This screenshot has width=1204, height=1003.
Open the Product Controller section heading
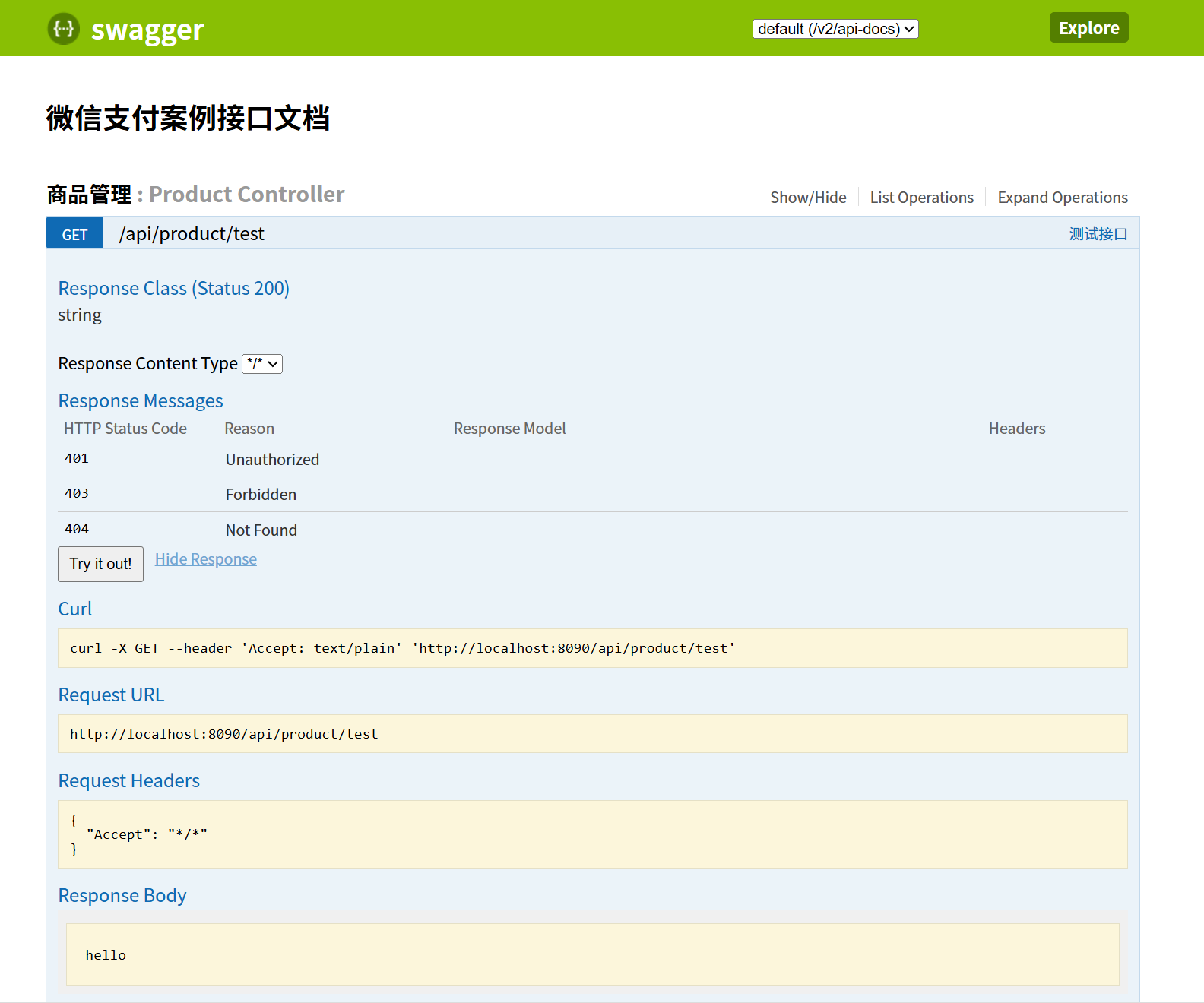[195, 195]
